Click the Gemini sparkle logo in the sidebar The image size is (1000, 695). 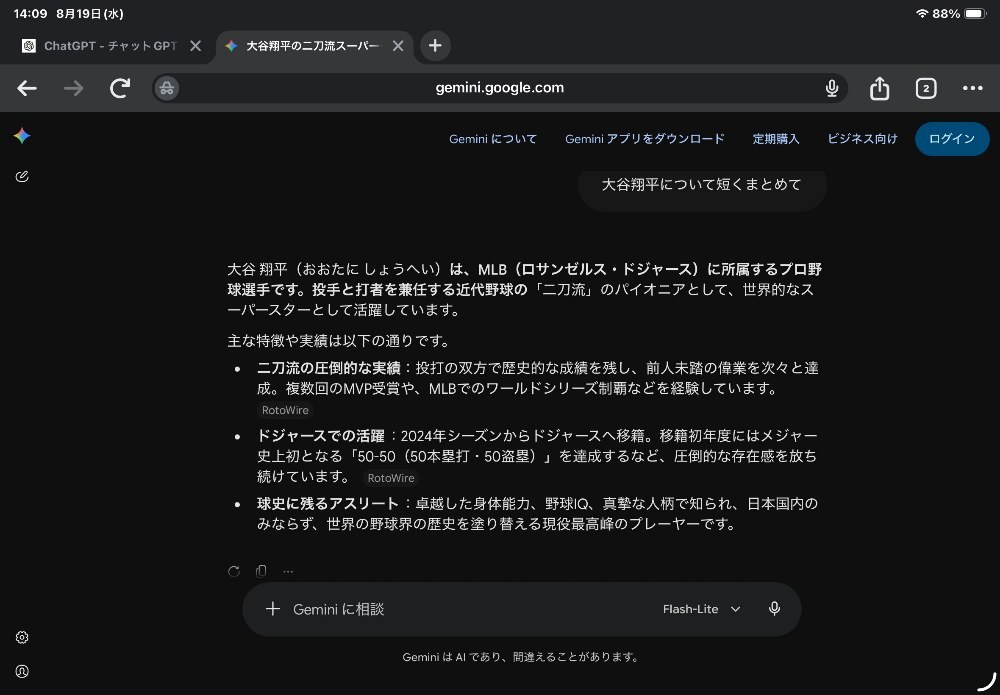click(22, 136)
